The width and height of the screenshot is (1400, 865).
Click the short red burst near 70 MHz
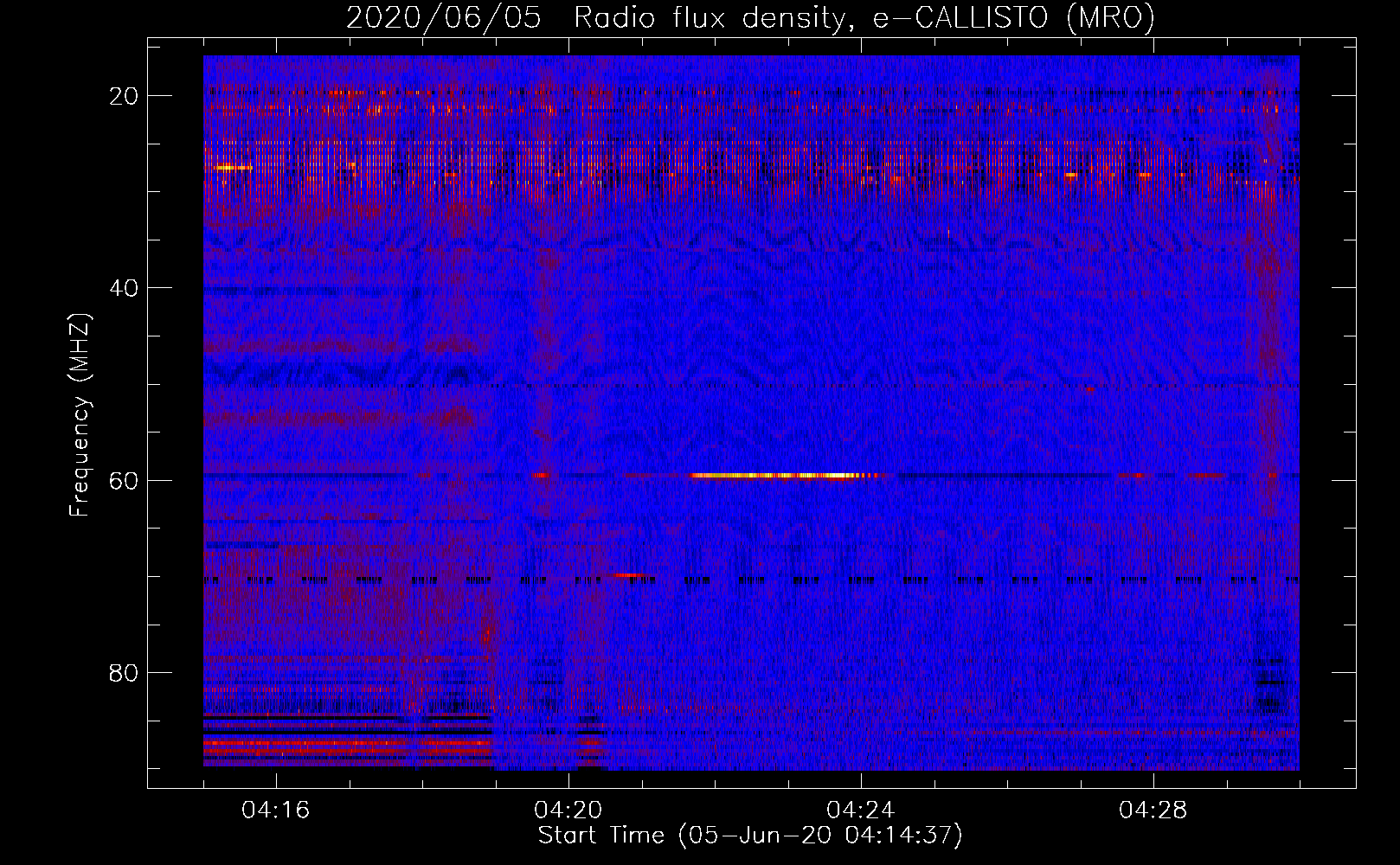(x=628, y=575)
